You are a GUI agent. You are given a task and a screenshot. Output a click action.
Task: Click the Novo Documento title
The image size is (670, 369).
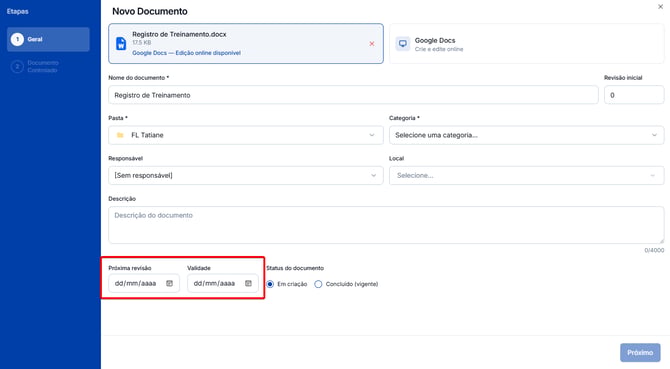pos(150,12)
